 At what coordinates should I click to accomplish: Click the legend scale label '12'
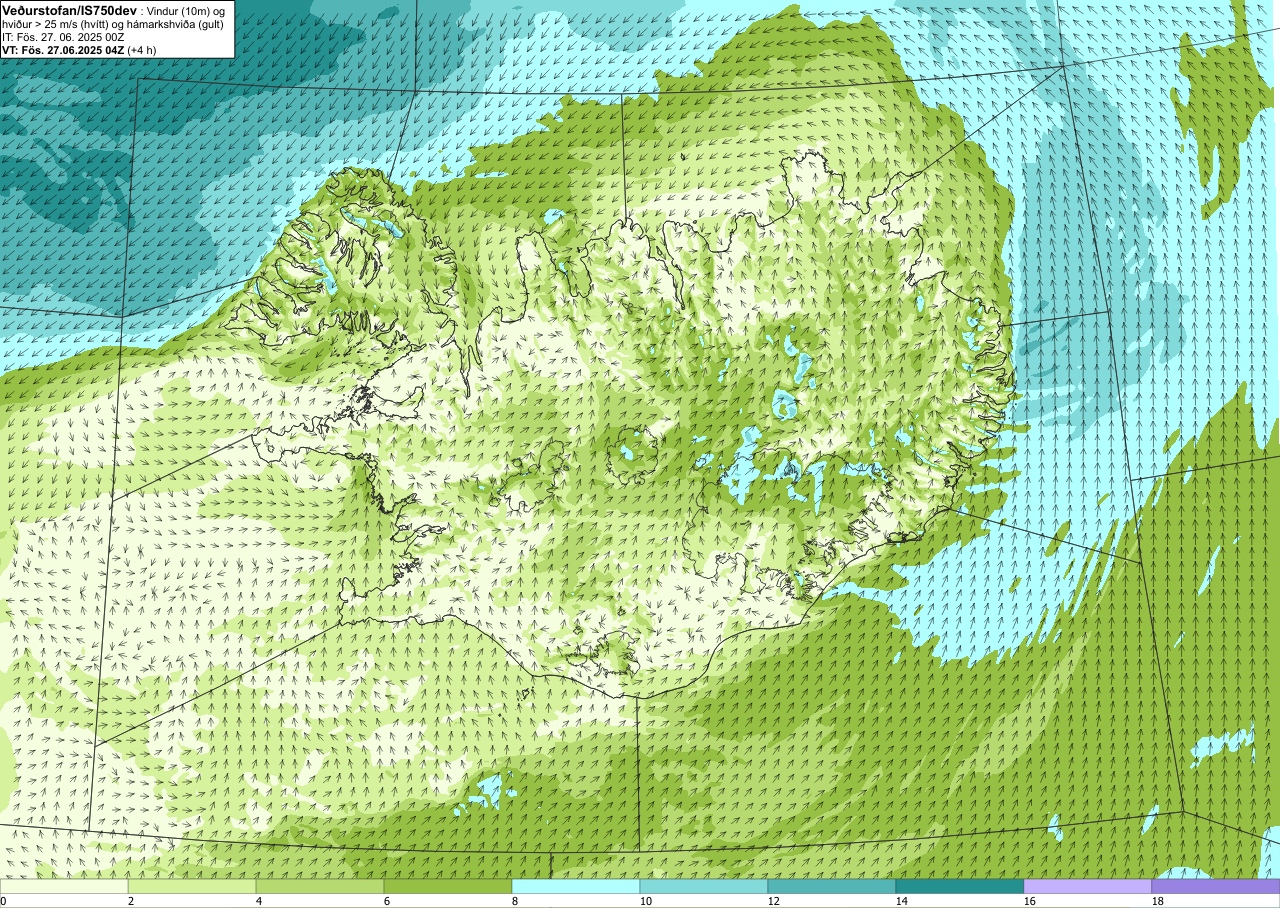[774, 901]
